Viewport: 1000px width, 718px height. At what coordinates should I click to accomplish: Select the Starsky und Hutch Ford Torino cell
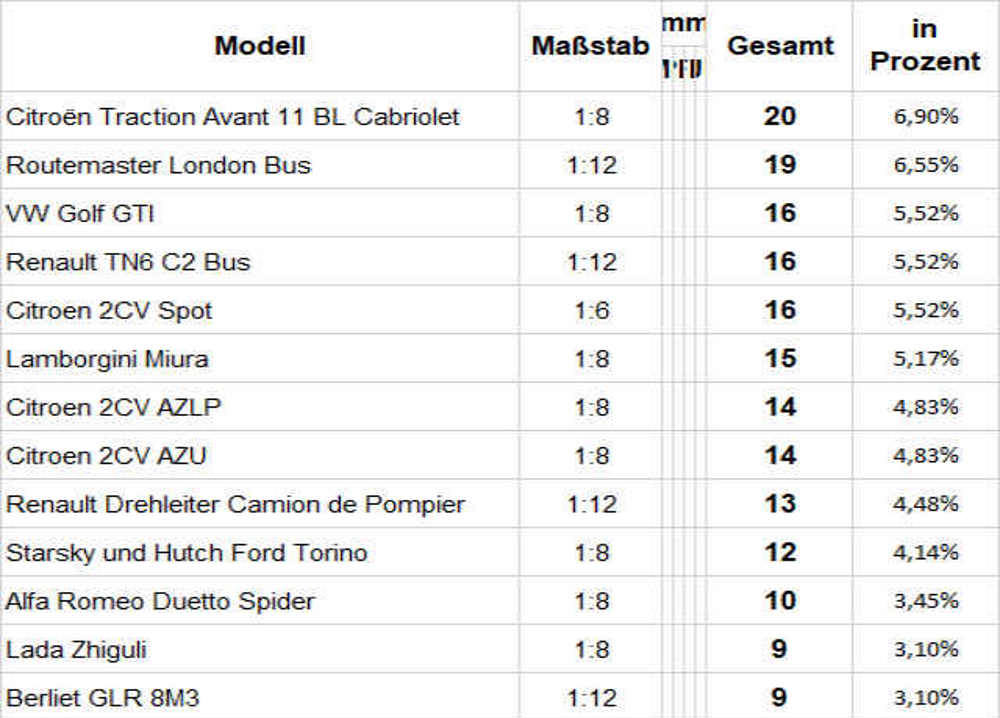pos(186,552)
